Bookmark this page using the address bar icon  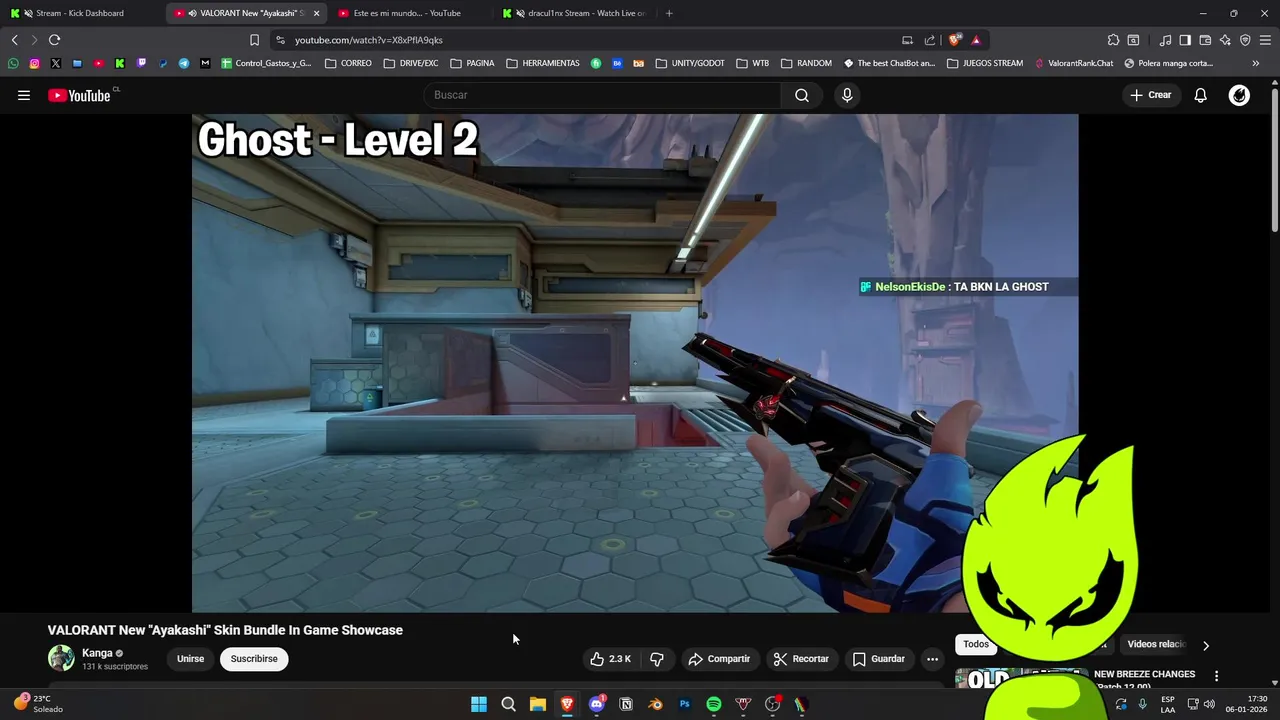pos(254,40)
